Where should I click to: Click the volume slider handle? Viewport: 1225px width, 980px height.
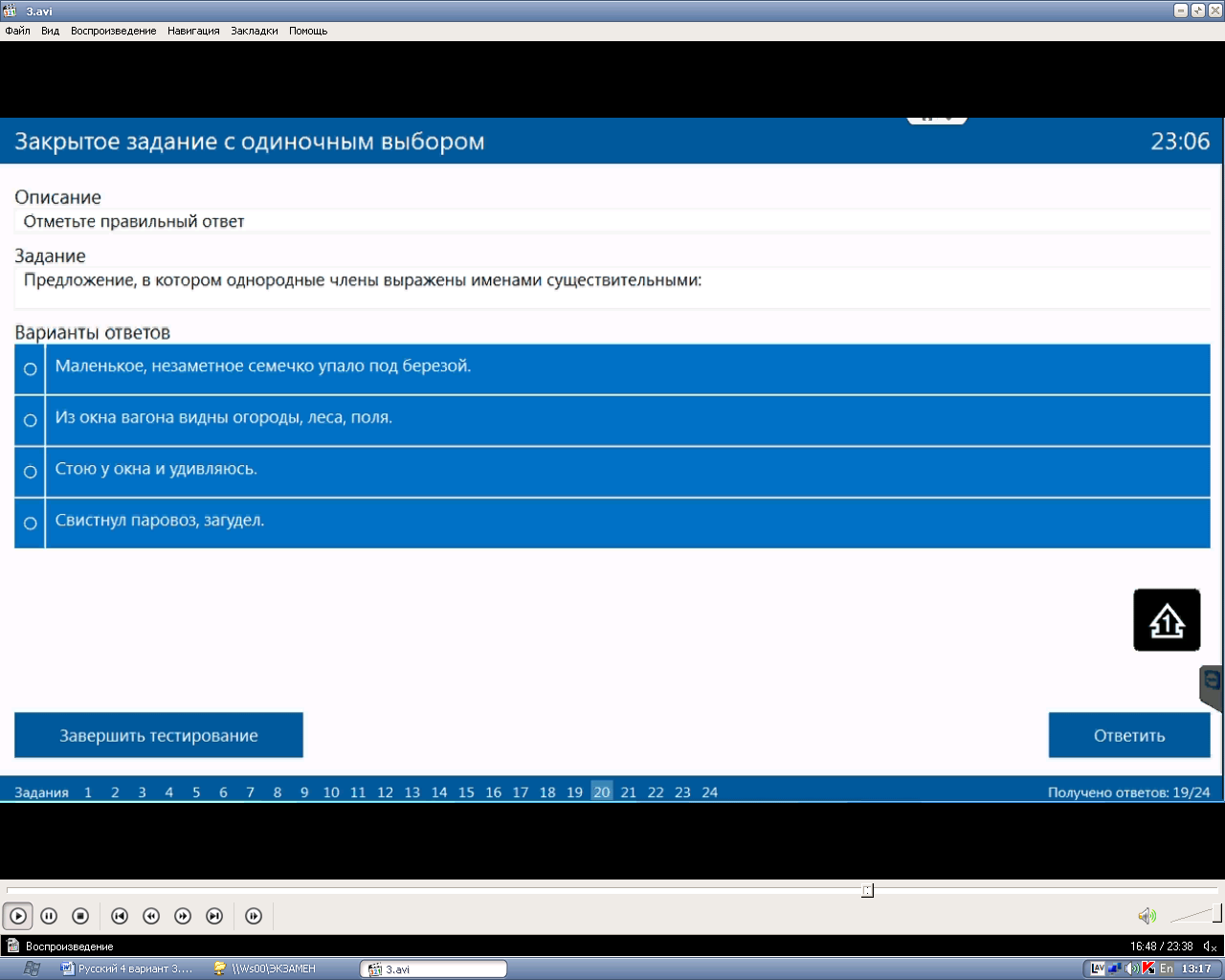pyautogui.click(x=1217, y=912)
